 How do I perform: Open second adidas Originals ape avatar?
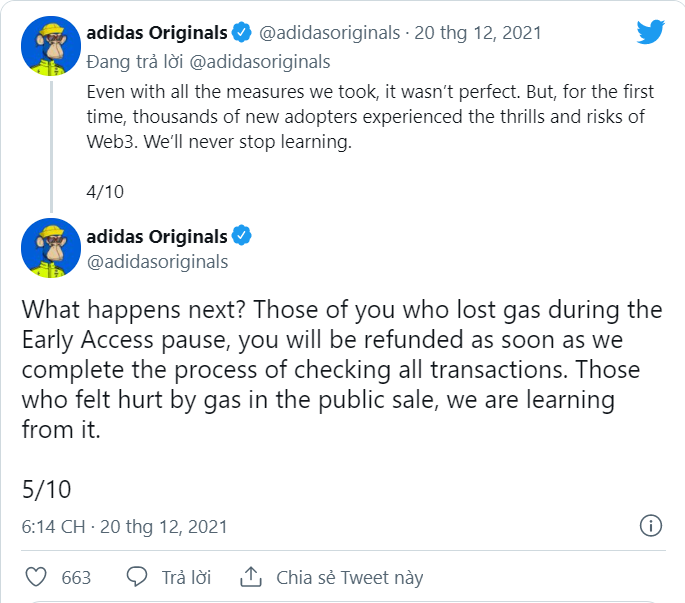point(50,248)
